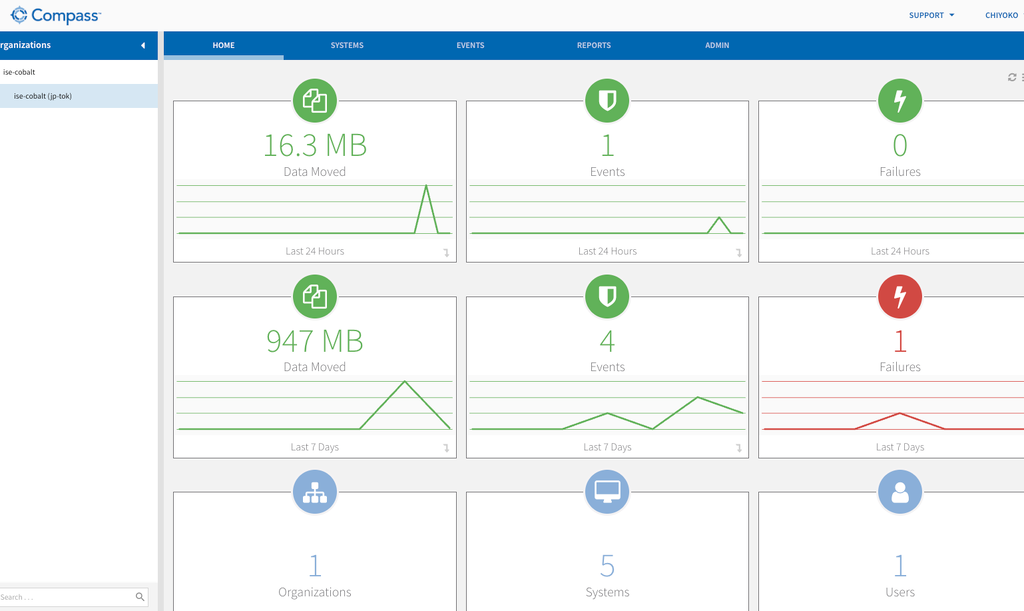This screenshot has width=1024, height=611.
Task: Click the Data Moved icon for Last 24 Hours
Action: pyautogui.click(x=315, y=101)
